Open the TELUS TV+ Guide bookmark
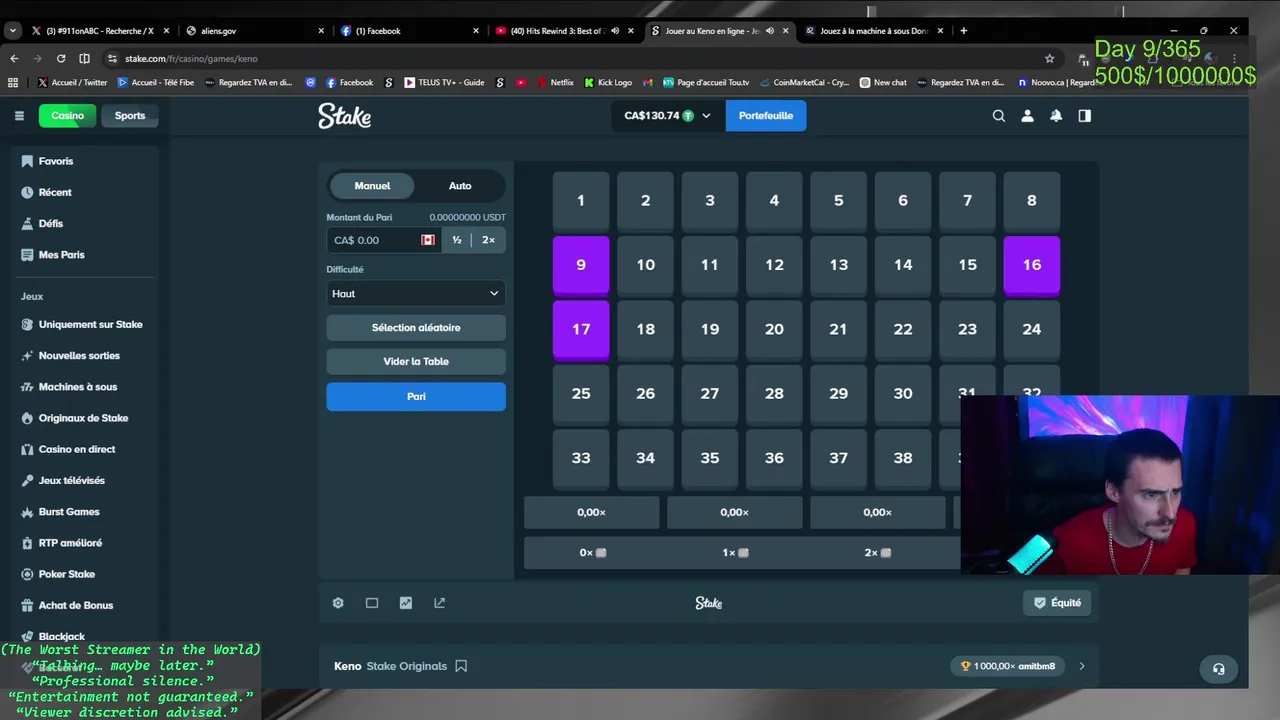The height and width of the screenshot is (720, 1280). click(444, 83)
